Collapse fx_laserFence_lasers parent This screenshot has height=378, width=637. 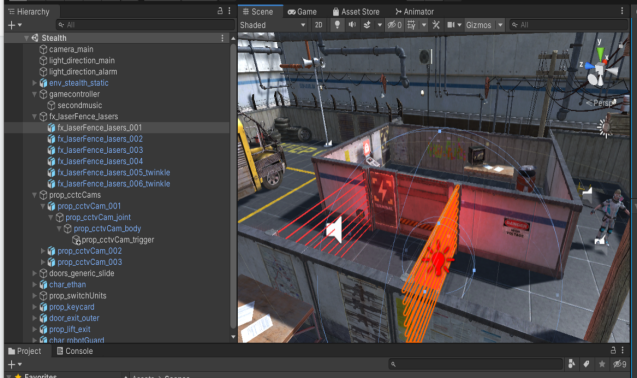35,117
